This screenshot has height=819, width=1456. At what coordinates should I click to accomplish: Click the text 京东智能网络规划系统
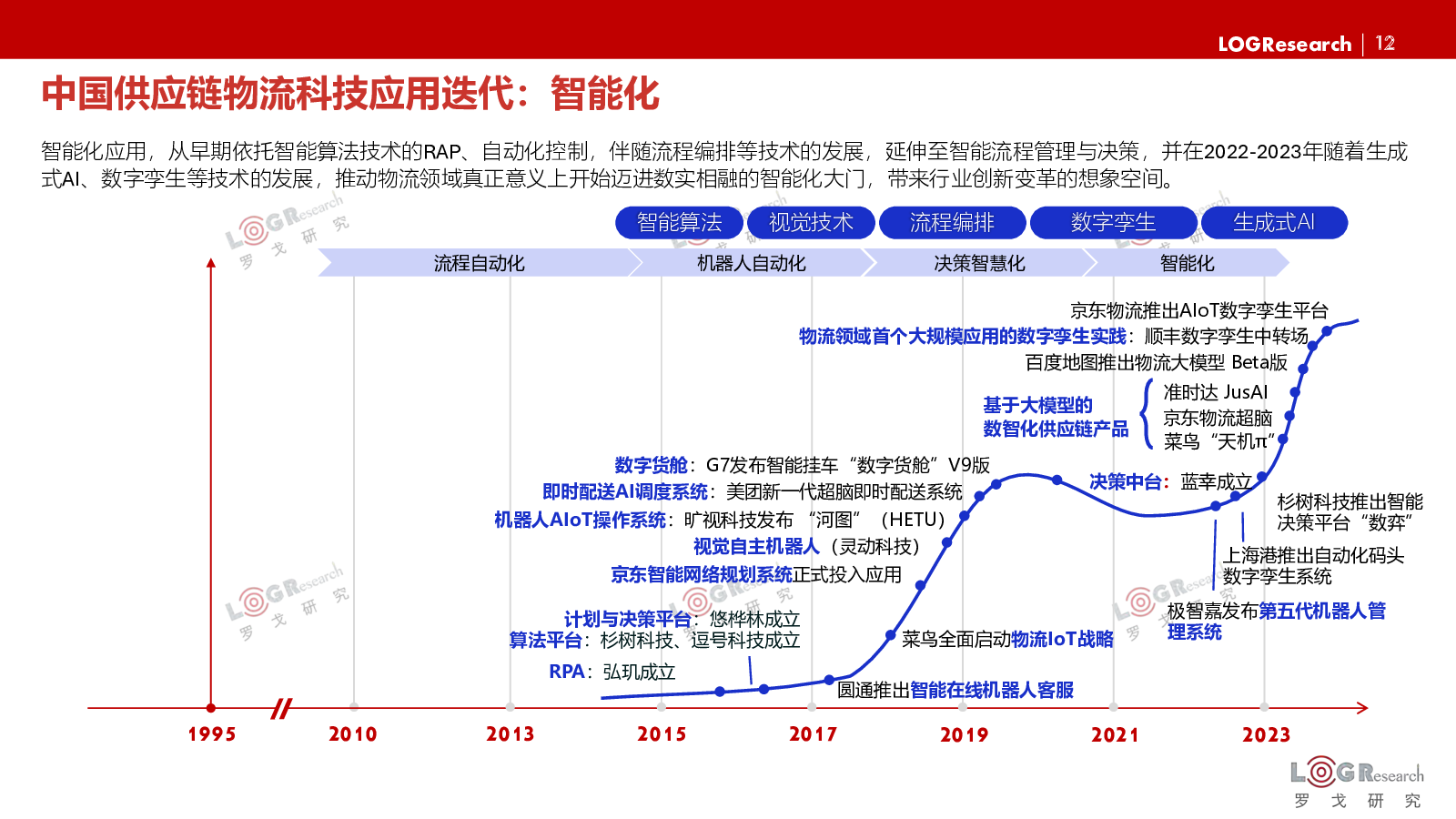coord(701,575)
